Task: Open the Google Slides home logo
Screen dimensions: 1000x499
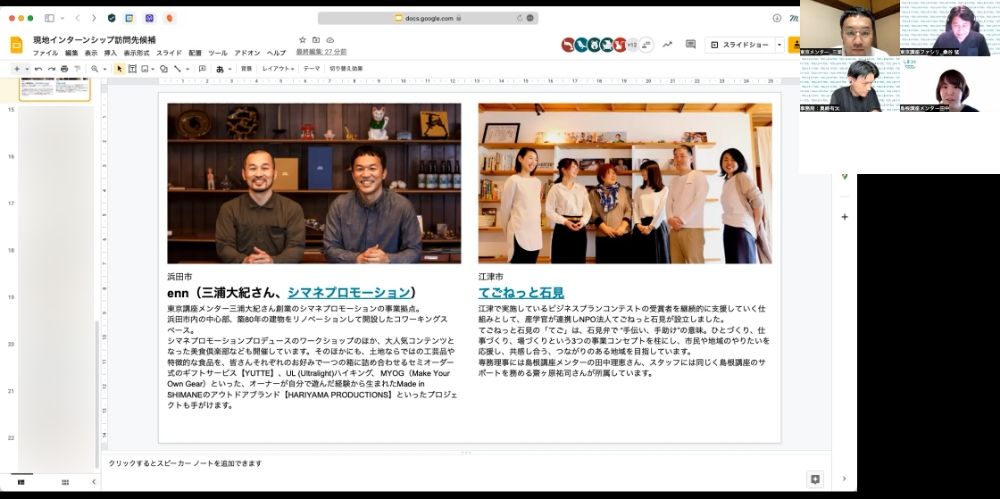Action: pyautogui.click(x=16, y=45)
